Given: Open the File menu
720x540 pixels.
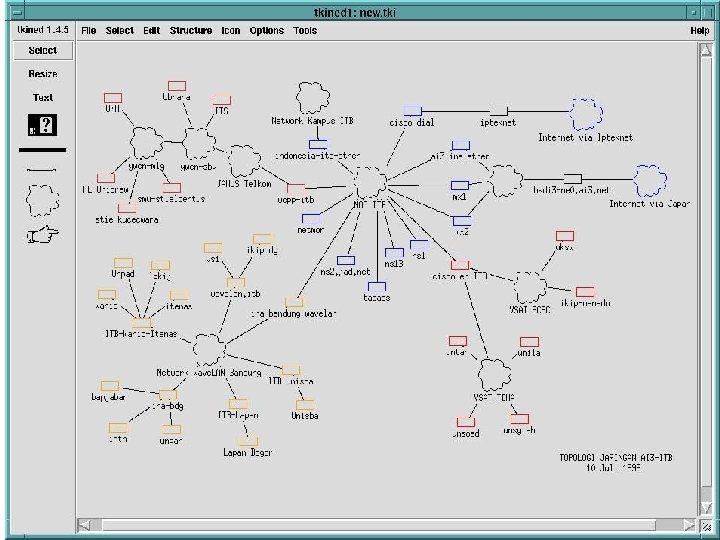Looking at the screenshot, I should point(89,31).
